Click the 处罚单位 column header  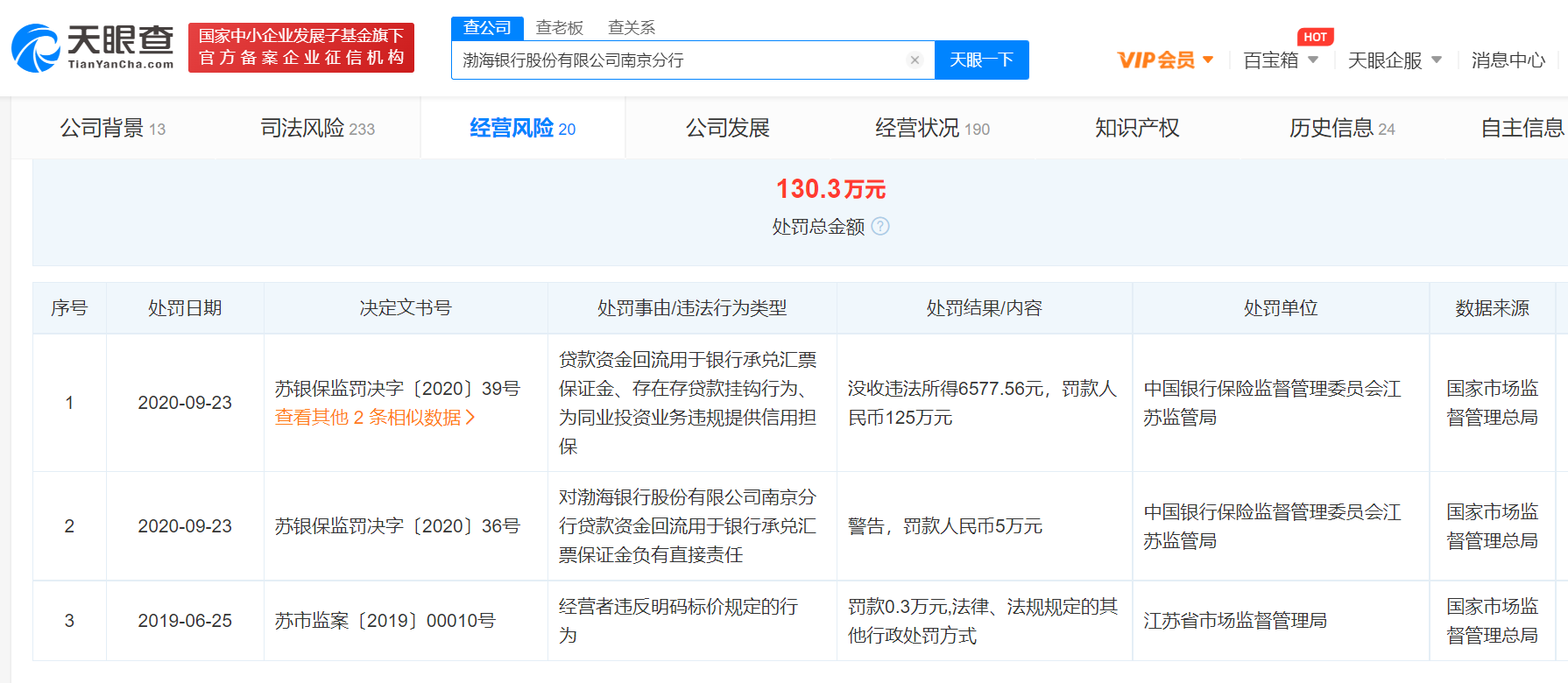pos(1281,308)
